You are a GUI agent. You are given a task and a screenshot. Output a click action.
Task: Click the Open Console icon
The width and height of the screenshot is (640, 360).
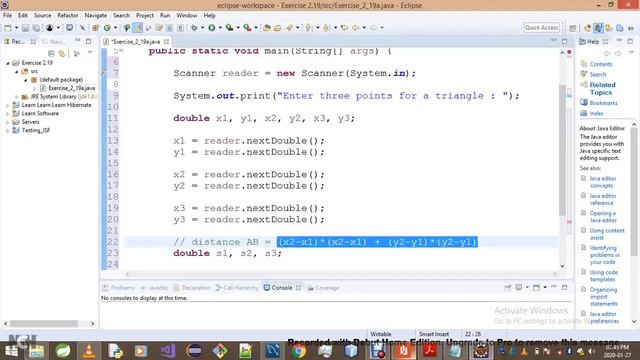pyautogui.click(x=537, y=287)
